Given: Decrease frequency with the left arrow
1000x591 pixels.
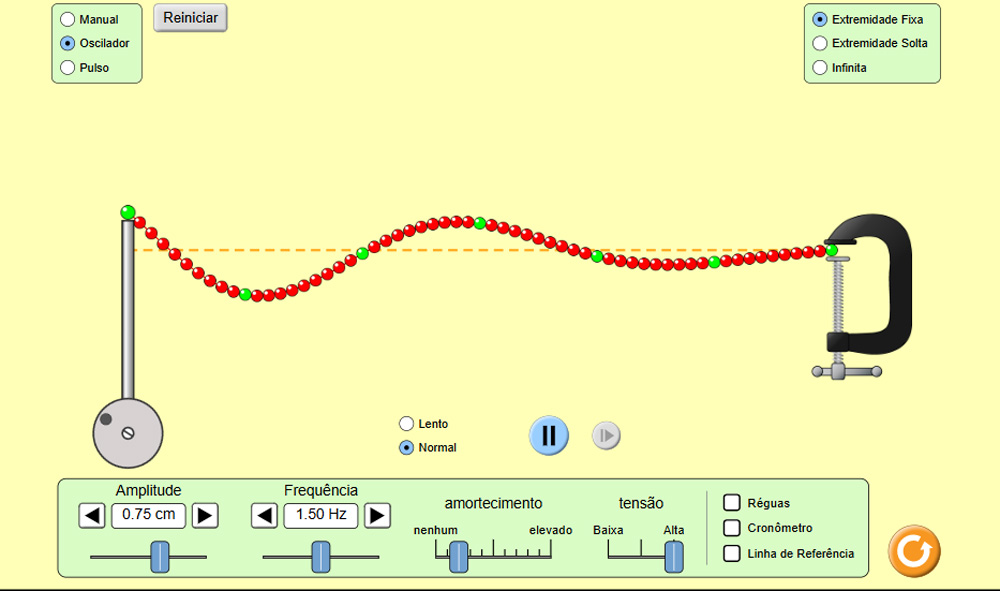Looking at the screenshot, I should (x=265, y=515).
